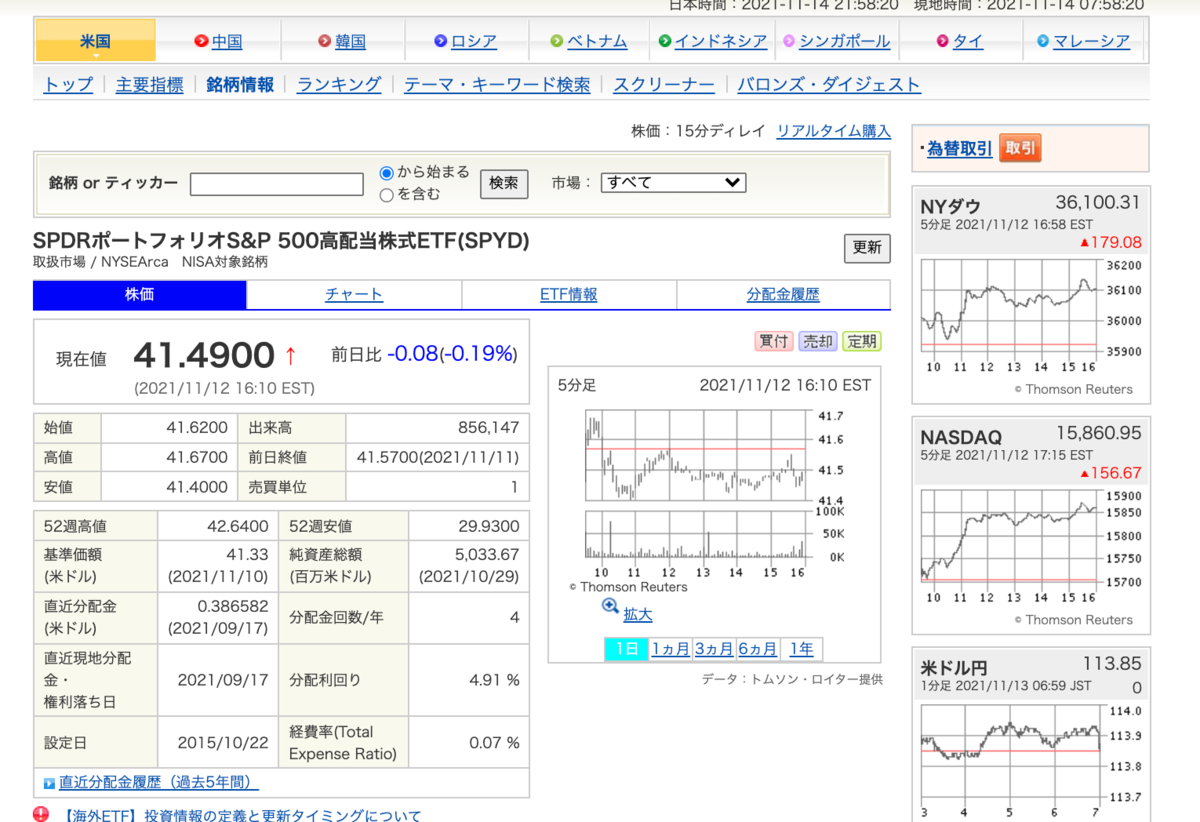This screenshot has height=822, width=1200.
Task: Click the 買付 order button
Action: [774, 341]
